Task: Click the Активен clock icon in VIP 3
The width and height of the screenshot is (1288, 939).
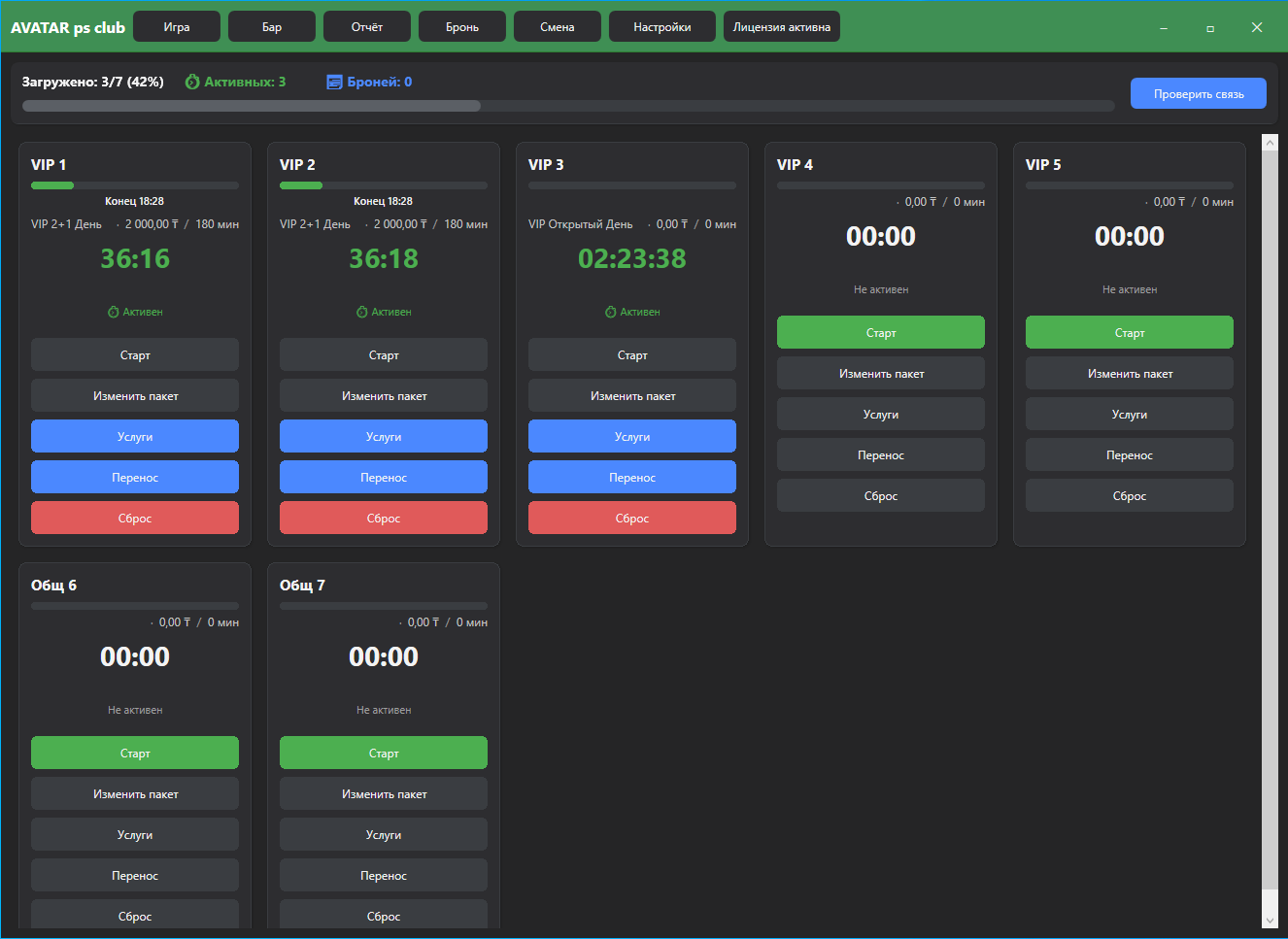Action: pyautogui.click(x=611, y=313)
